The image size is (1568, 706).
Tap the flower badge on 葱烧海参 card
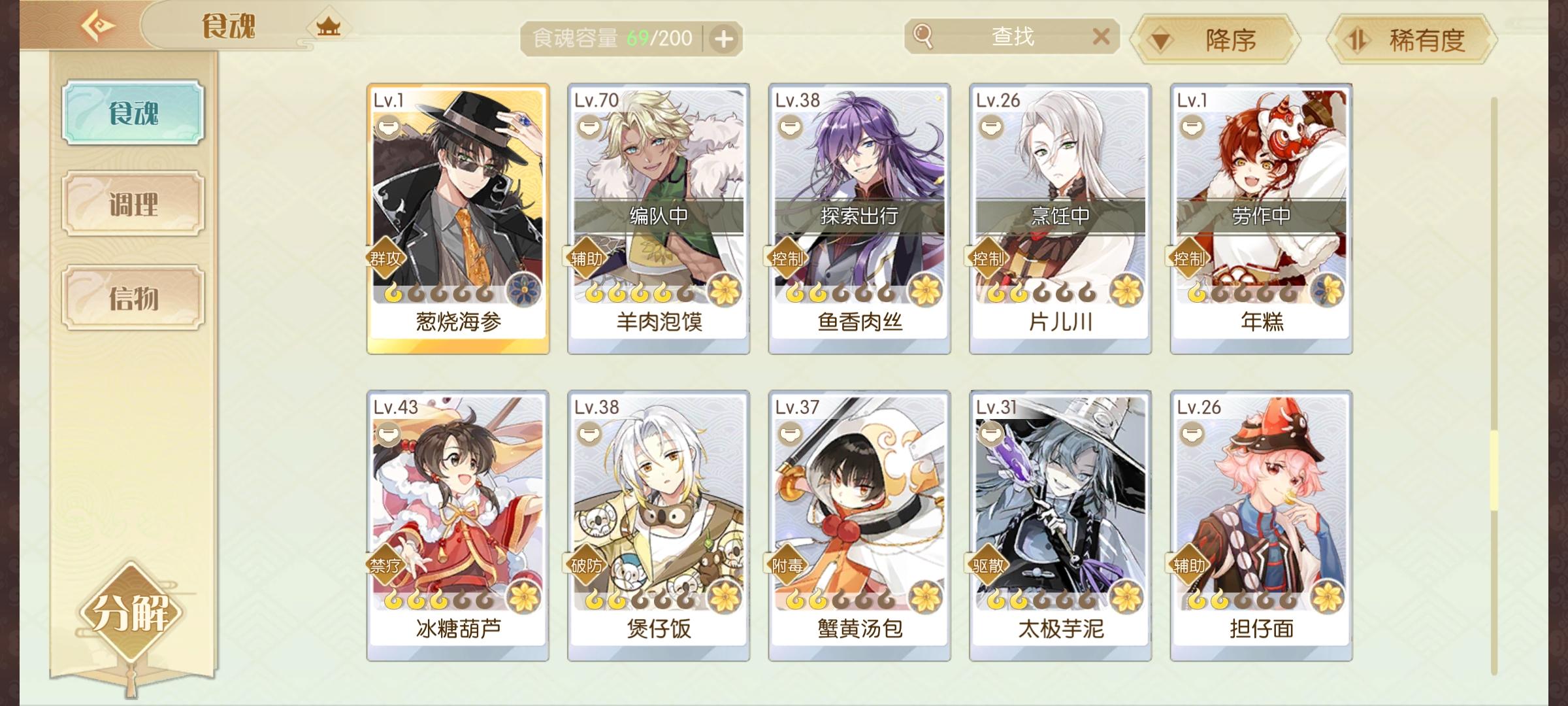(x=524, y=290)
